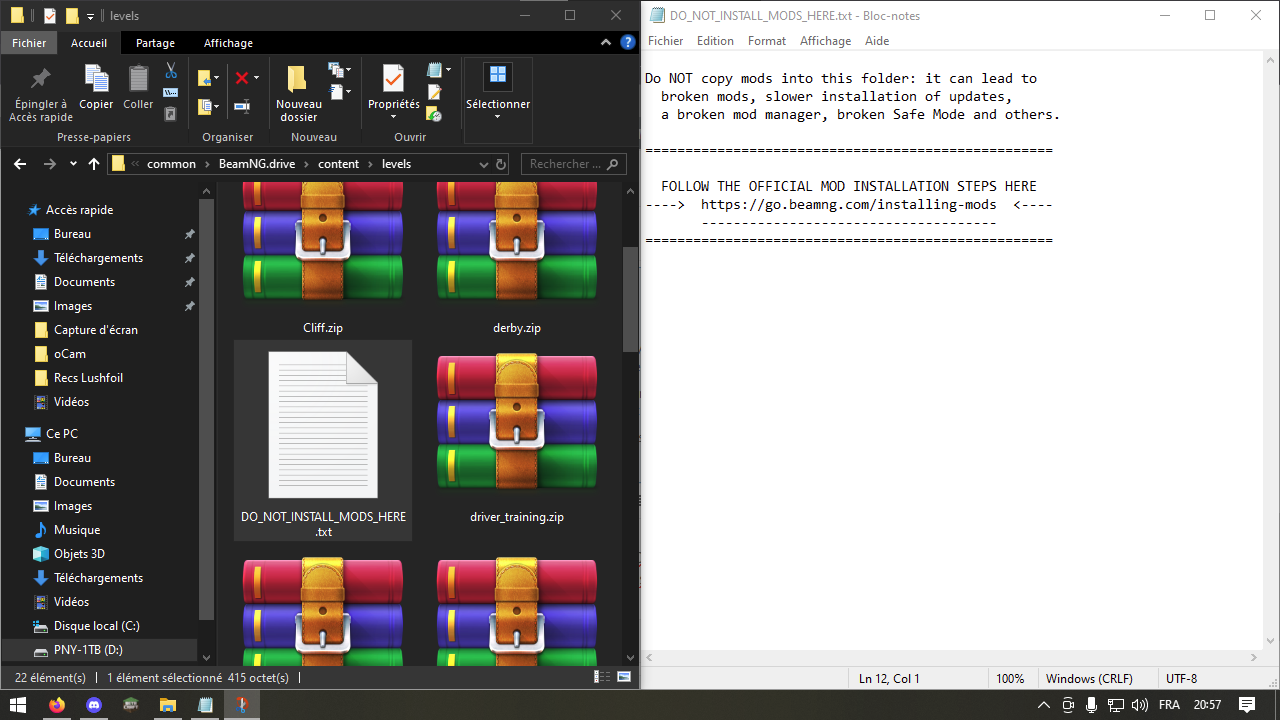Viewport: 1280px width, 720px height.
Task: Open Recs Lushfoil folder in sidebar
Action: click(x=88, y=378)
